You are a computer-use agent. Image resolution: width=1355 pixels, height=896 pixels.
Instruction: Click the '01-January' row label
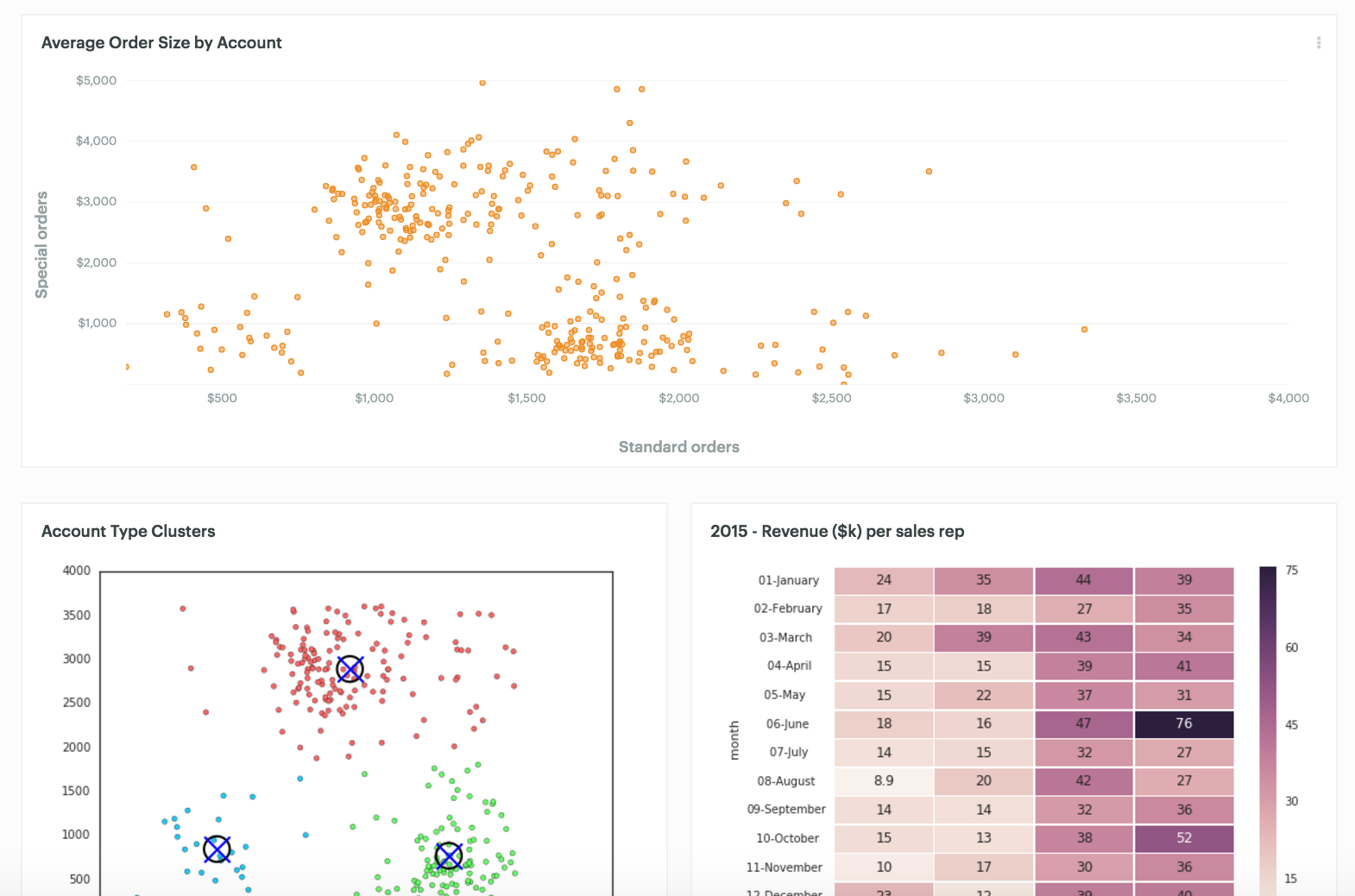(789, 580)
